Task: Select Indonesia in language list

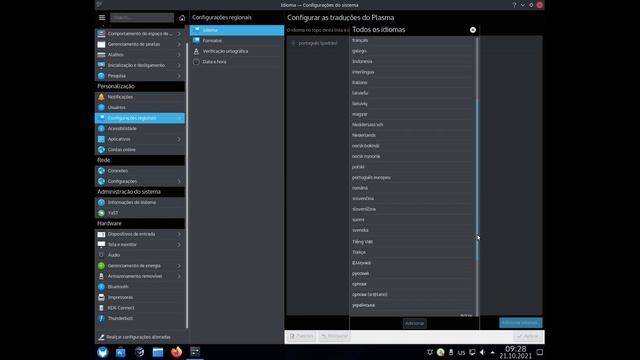Action: tap(412, 62)
